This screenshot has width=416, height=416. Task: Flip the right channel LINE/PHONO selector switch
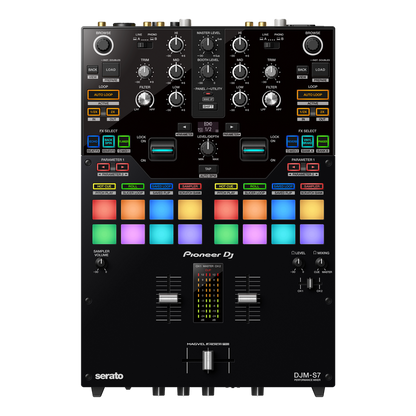coord(272,45)
